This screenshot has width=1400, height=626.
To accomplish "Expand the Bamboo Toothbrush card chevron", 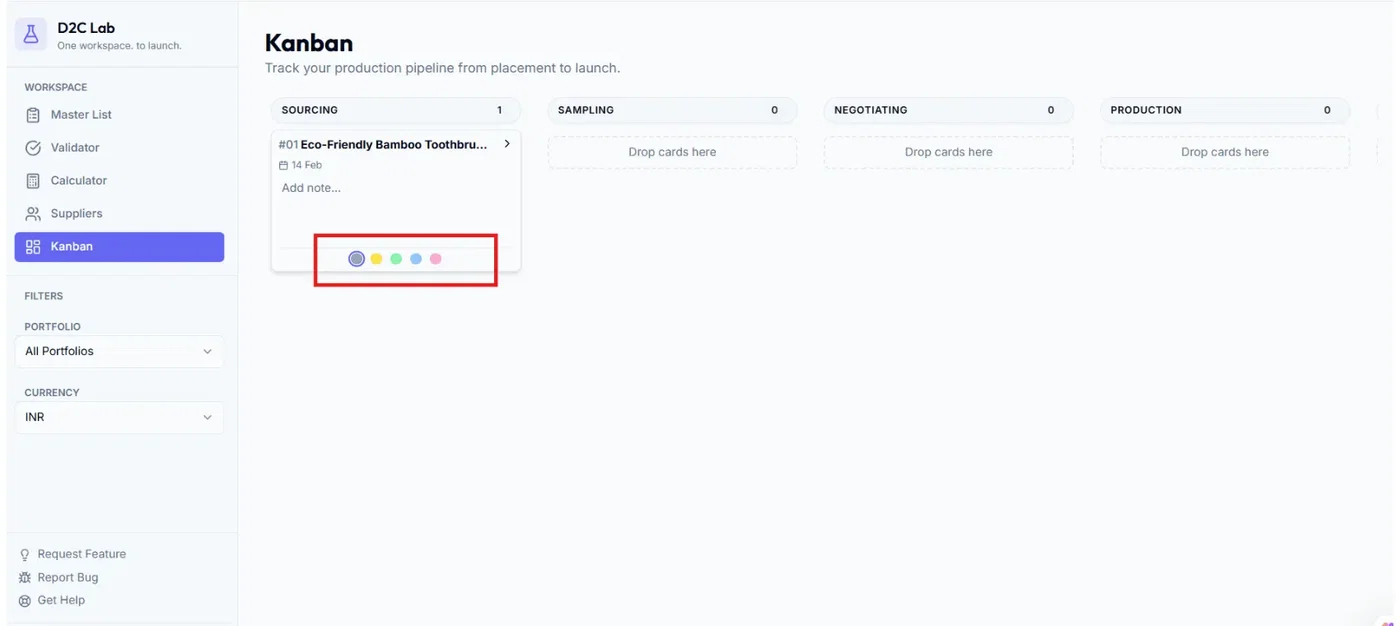I will pyautogui.click(x=507, y=144).
